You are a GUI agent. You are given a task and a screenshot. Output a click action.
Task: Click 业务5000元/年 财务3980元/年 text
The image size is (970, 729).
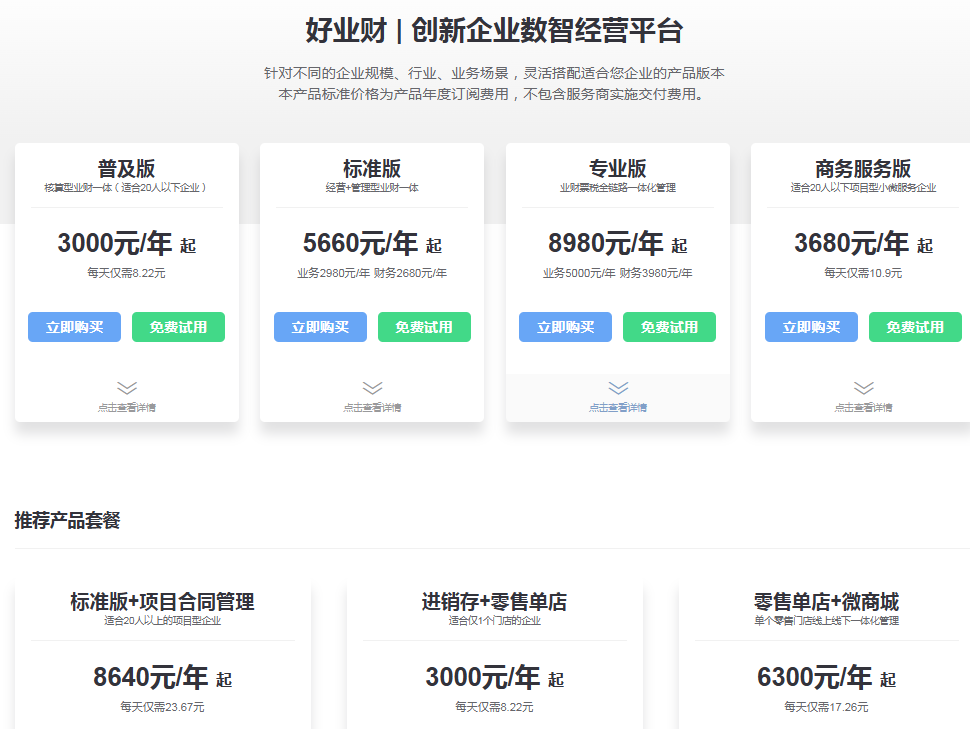tap(617, 273)
